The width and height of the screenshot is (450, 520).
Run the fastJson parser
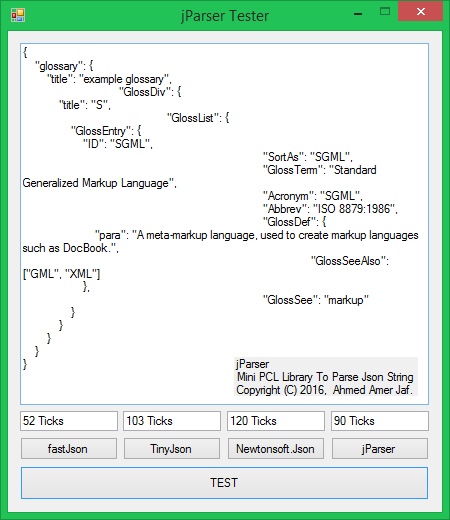[69, 449]
